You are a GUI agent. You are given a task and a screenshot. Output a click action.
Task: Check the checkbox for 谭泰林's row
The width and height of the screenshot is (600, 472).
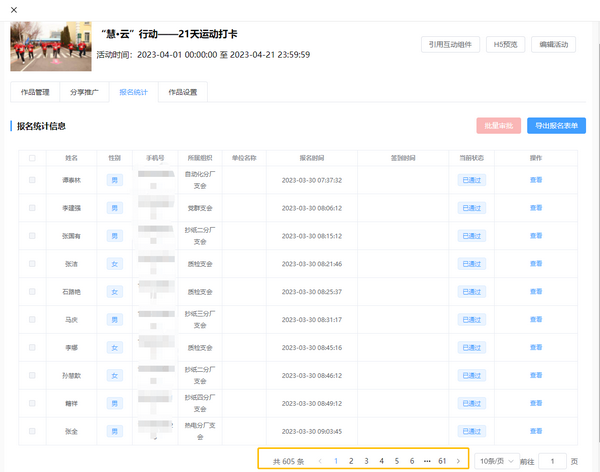pyautogui.click(x=32, y=180)
